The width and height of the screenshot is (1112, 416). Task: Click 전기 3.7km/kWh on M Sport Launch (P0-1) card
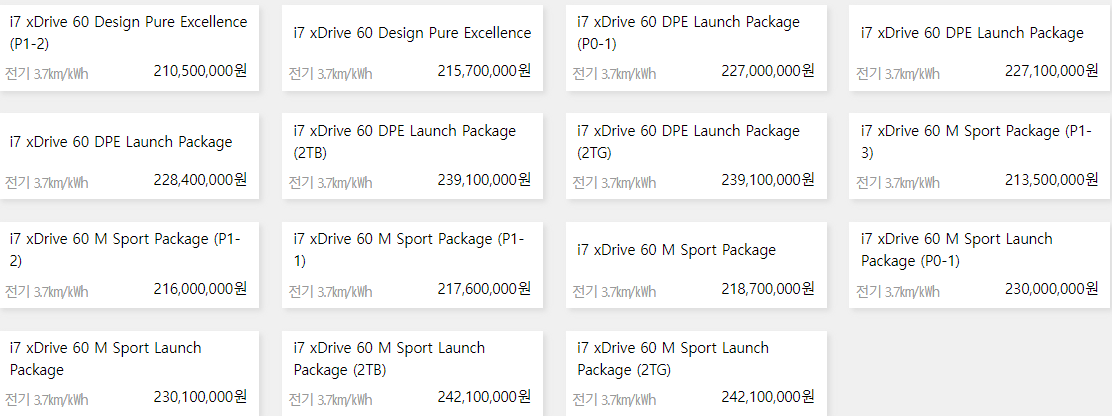(x=898, y=291)
